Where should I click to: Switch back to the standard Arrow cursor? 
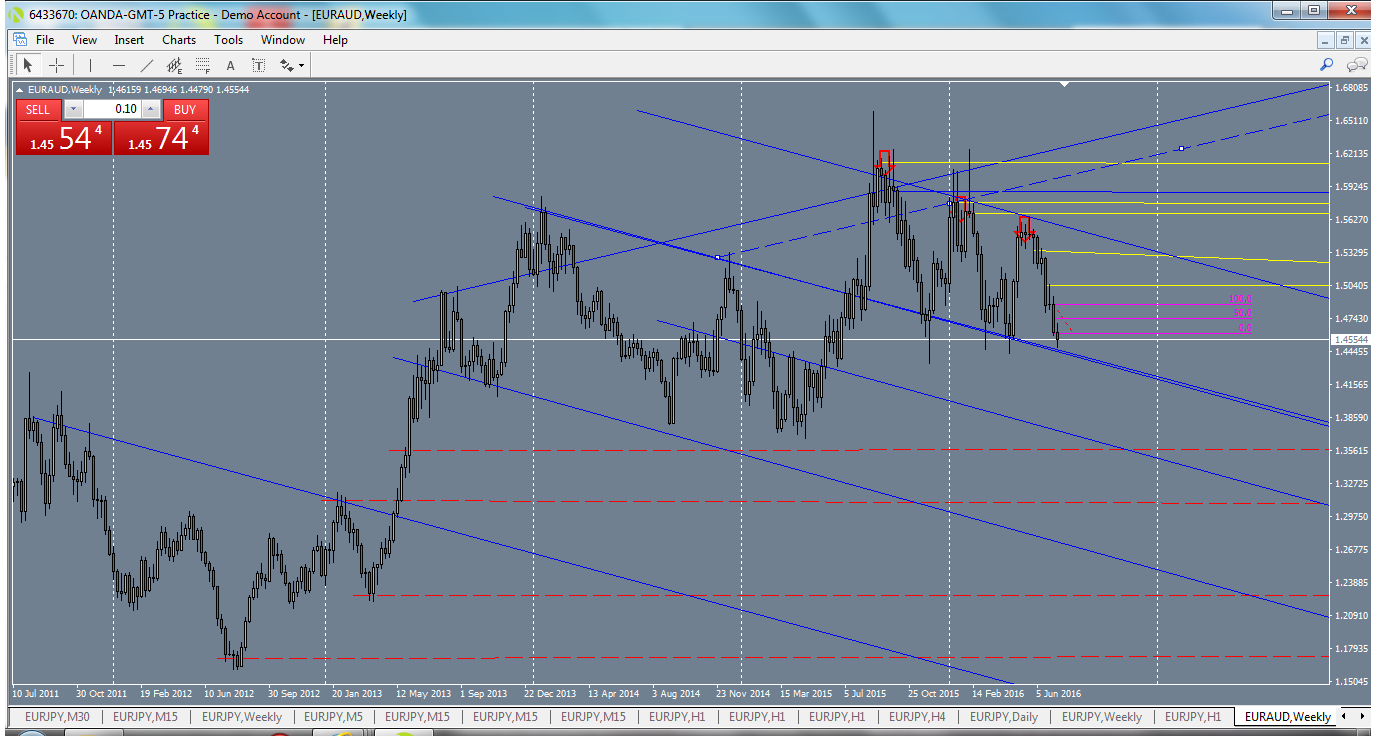tap(28, 65)
